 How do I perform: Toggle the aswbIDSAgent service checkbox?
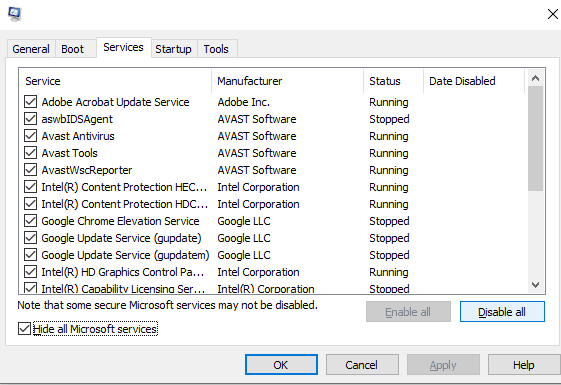tap(30, 119)
